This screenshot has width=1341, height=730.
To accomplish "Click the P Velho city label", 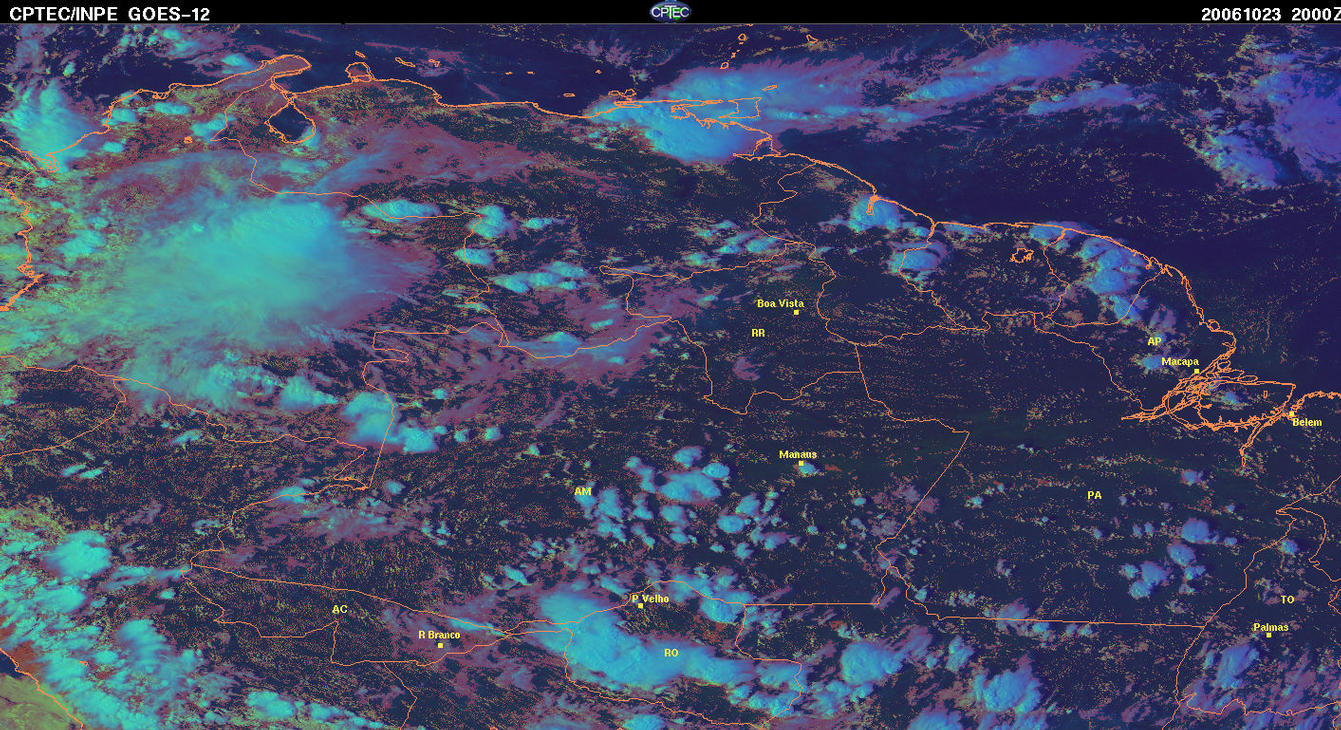I will [x=650, y=598].
